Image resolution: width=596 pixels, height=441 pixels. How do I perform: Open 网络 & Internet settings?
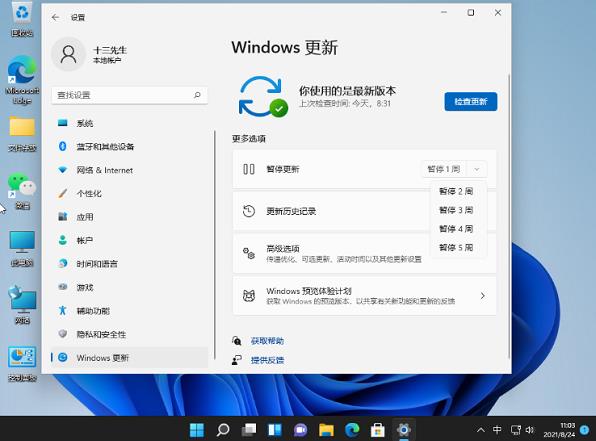tap(129, 170)
